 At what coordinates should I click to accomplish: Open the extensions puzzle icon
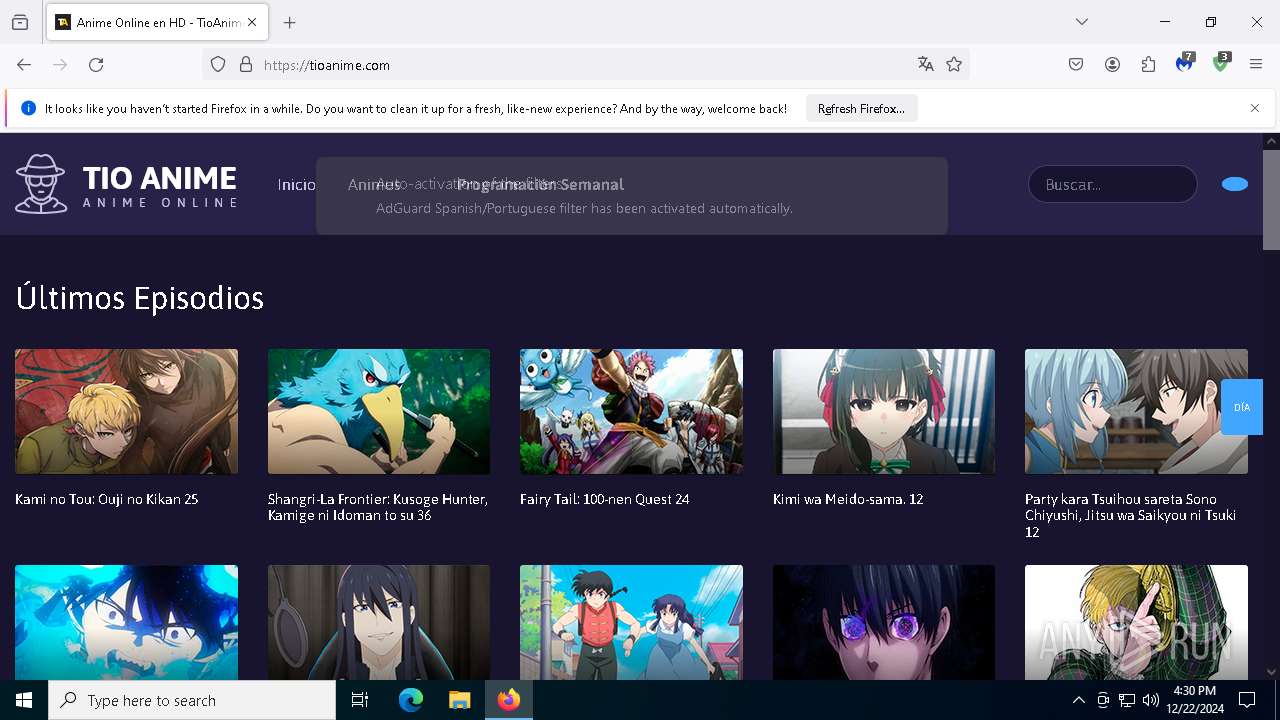(1148, 65)
